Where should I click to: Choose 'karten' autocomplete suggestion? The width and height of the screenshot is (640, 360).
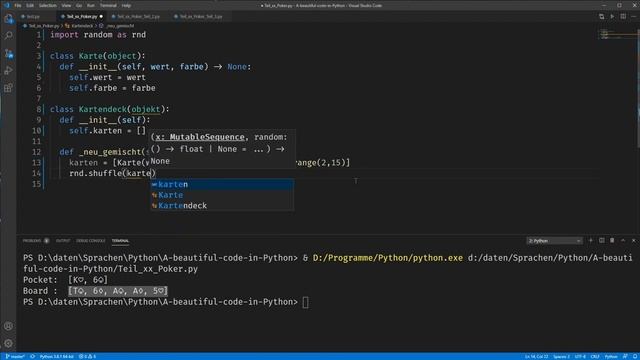(x=222, y=184)
